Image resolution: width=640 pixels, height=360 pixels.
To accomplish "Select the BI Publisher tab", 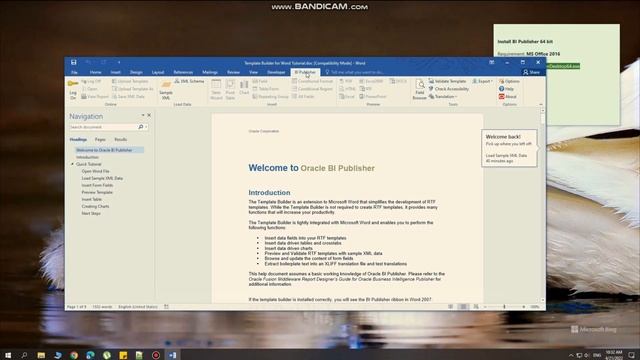I will 305,72.
